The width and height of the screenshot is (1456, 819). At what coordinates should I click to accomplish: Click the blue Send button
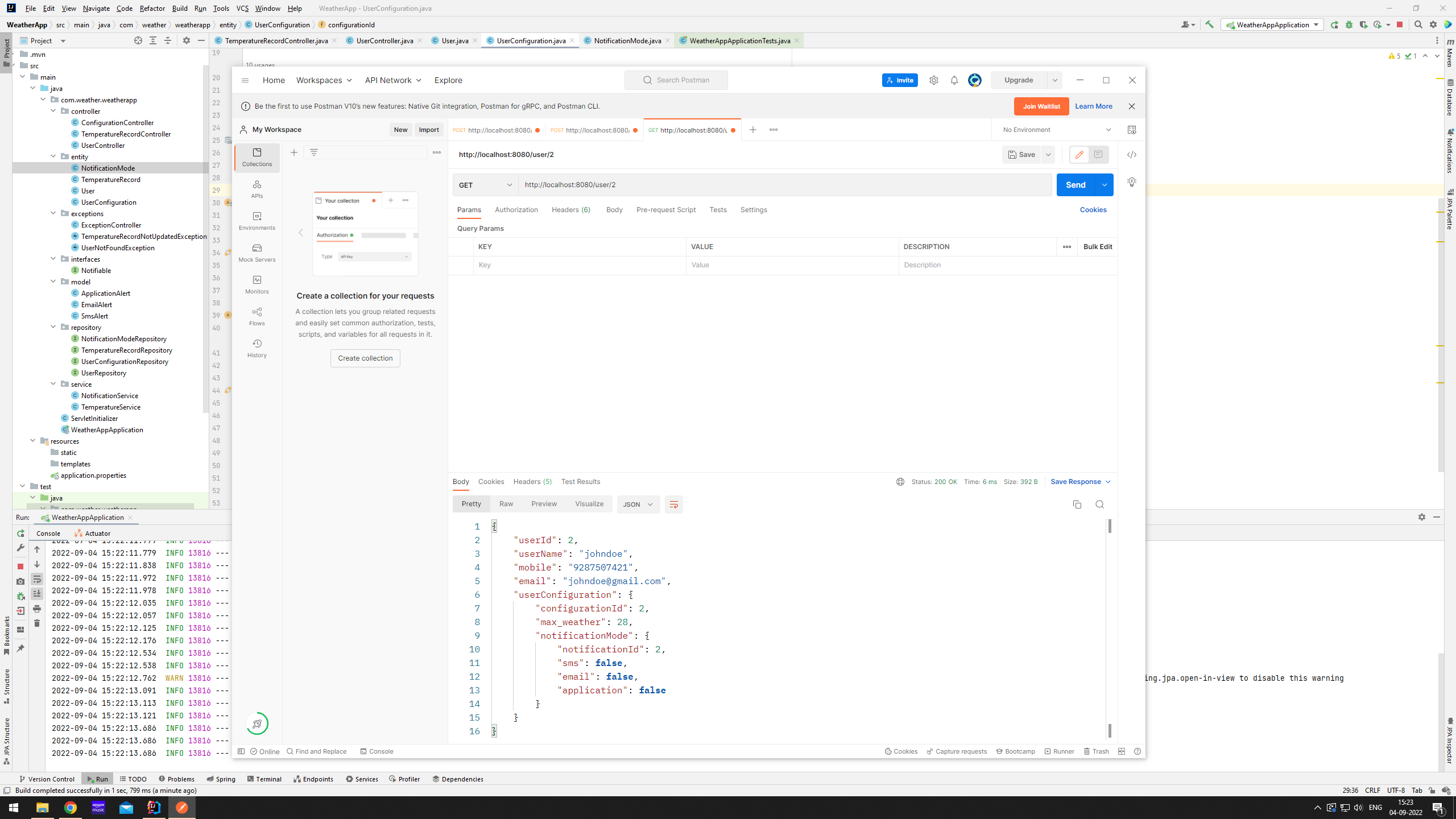click(x=1076, y=185)
